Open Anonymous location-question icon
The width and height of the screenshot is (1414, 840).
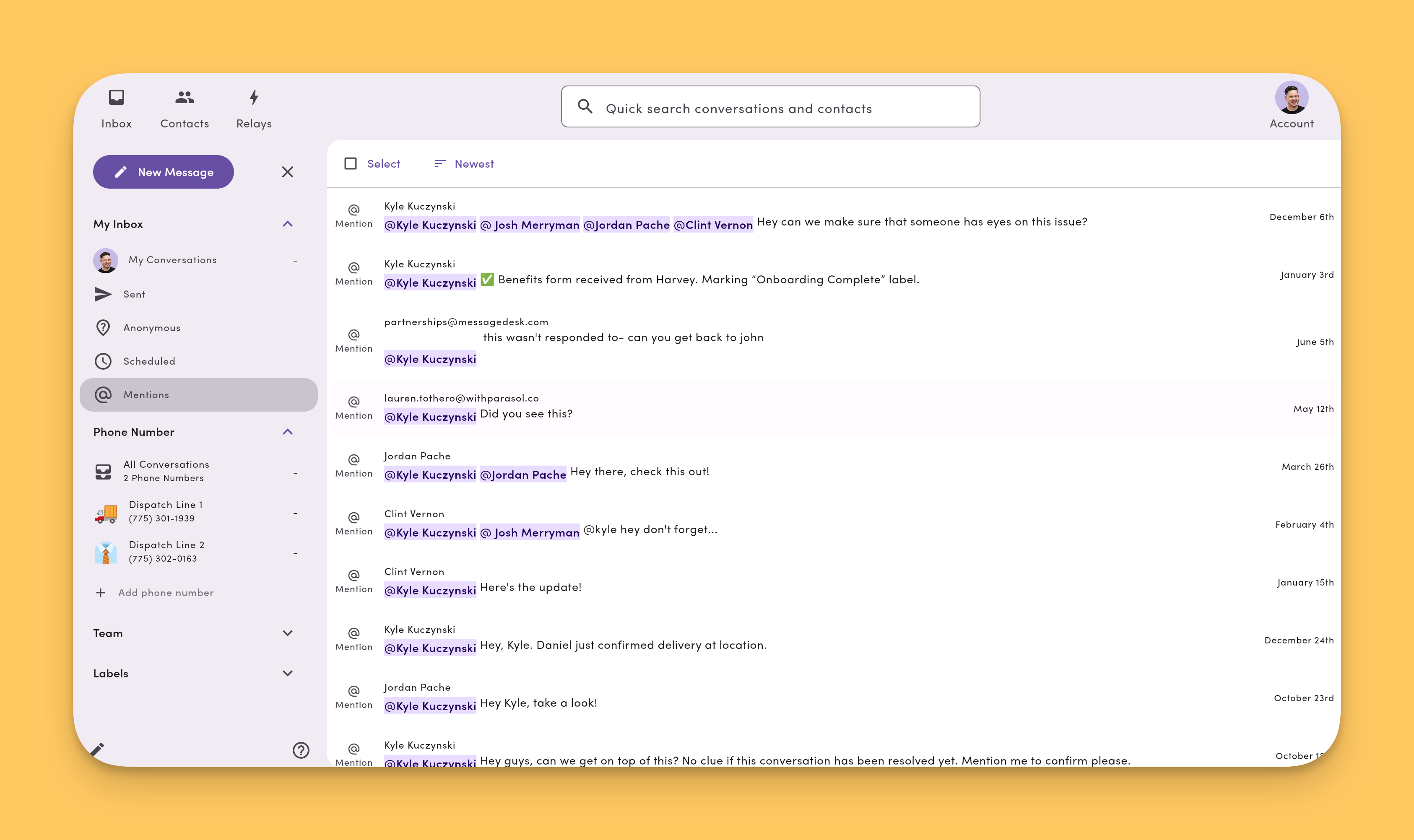[103, 328]
